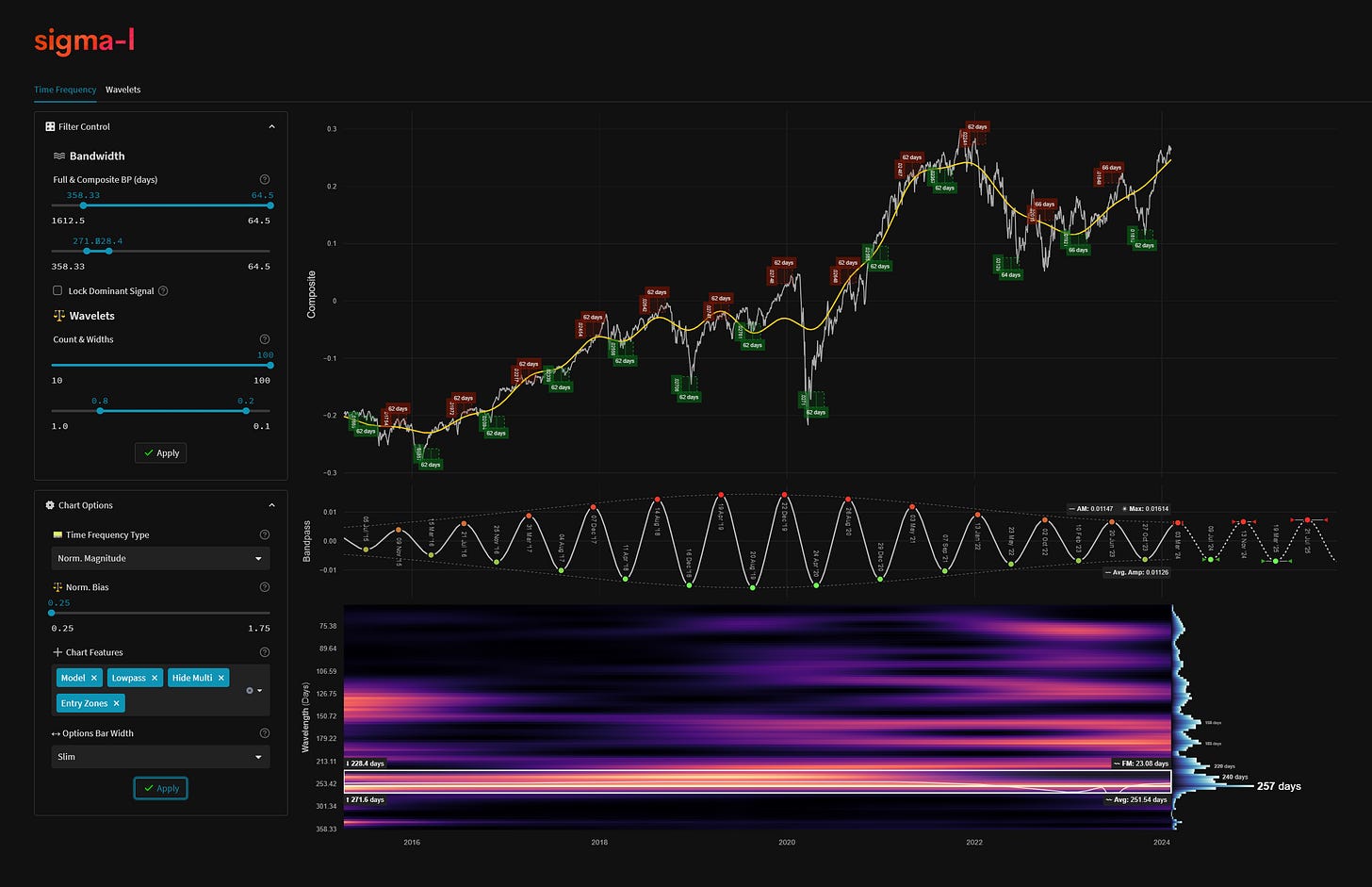Open the Slim bar width dropdown

tap(160, 757)
